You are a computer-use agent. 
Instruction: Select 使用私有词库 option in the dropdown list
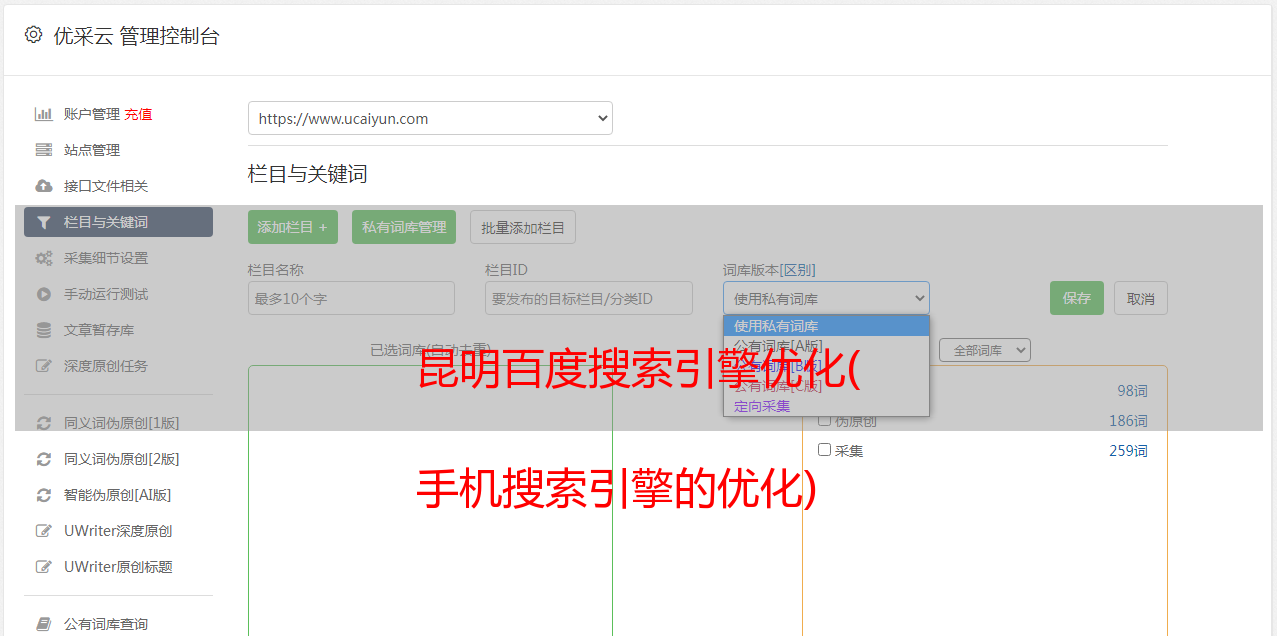pyautogui.click(x=826, y=326)
